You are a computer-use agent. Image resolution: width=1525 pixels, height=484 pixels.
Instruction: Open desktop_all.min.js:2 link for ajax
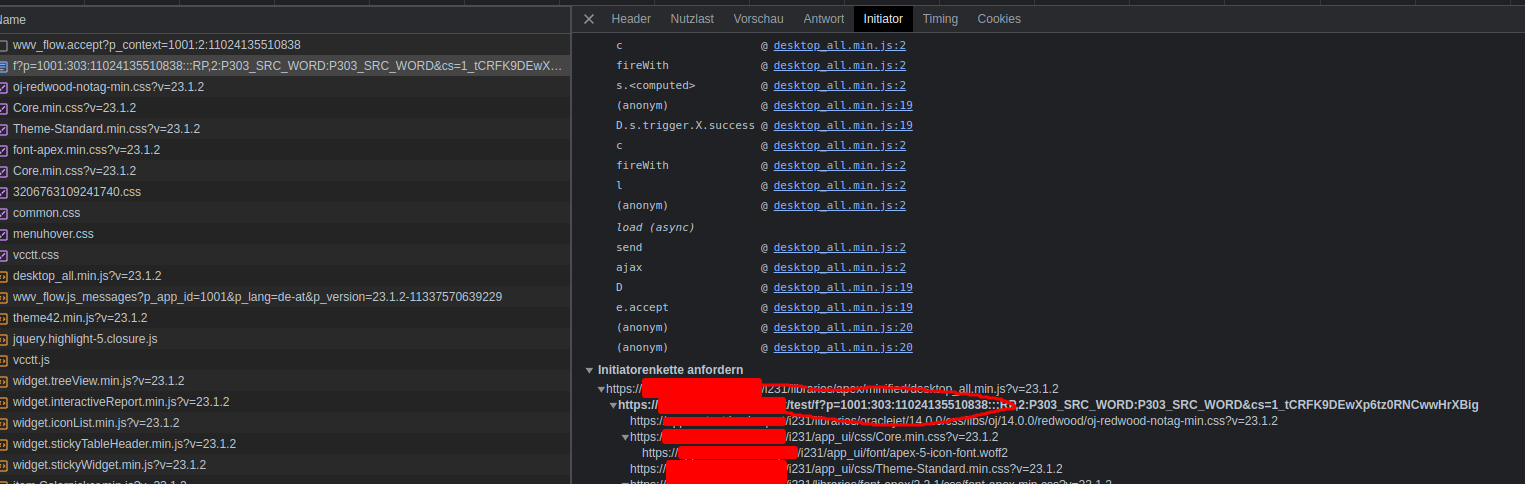pos(839,267)
